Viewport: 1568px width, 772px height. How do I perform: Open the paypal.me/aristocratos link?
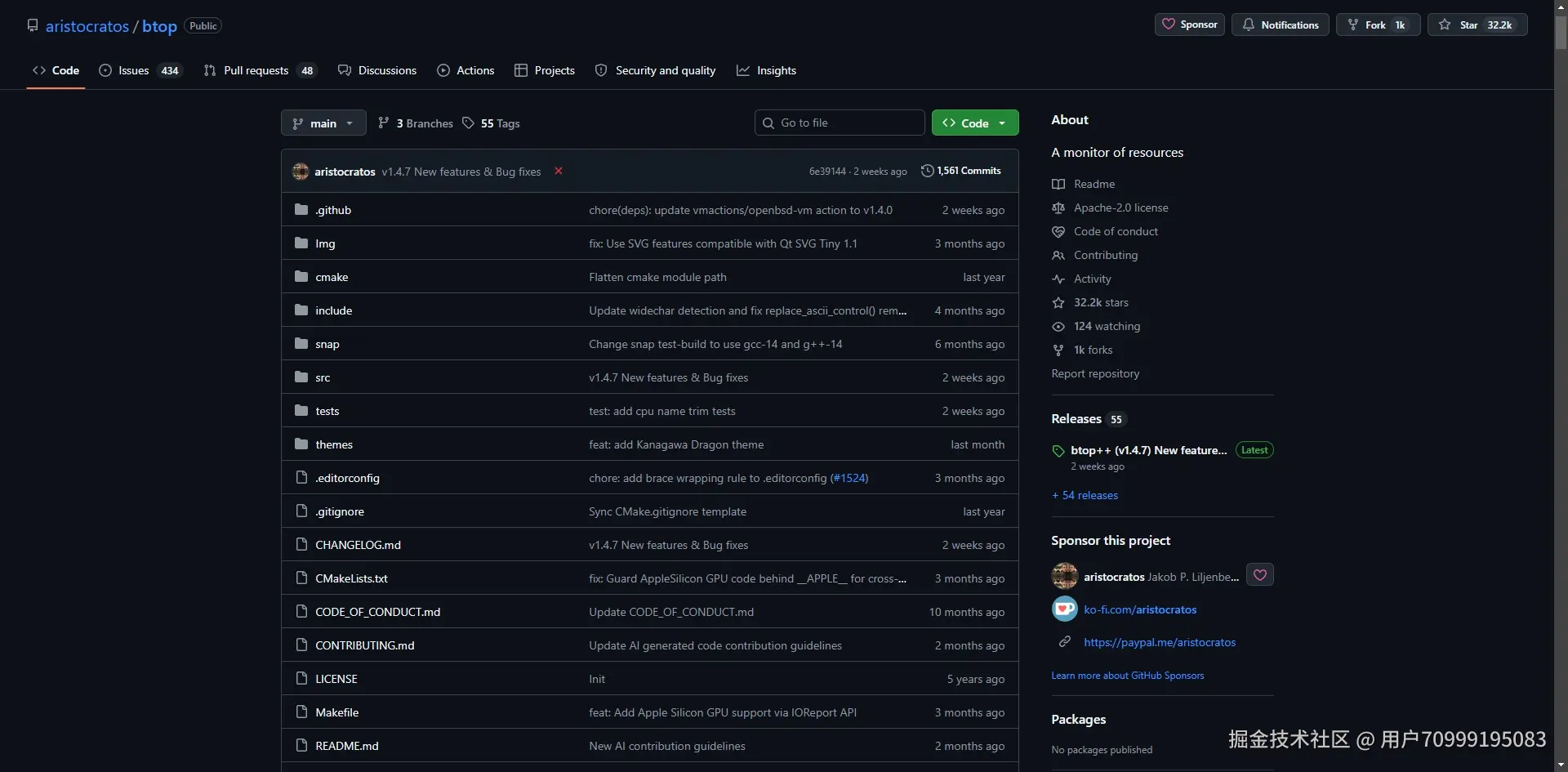click(x=1160, y=642)
